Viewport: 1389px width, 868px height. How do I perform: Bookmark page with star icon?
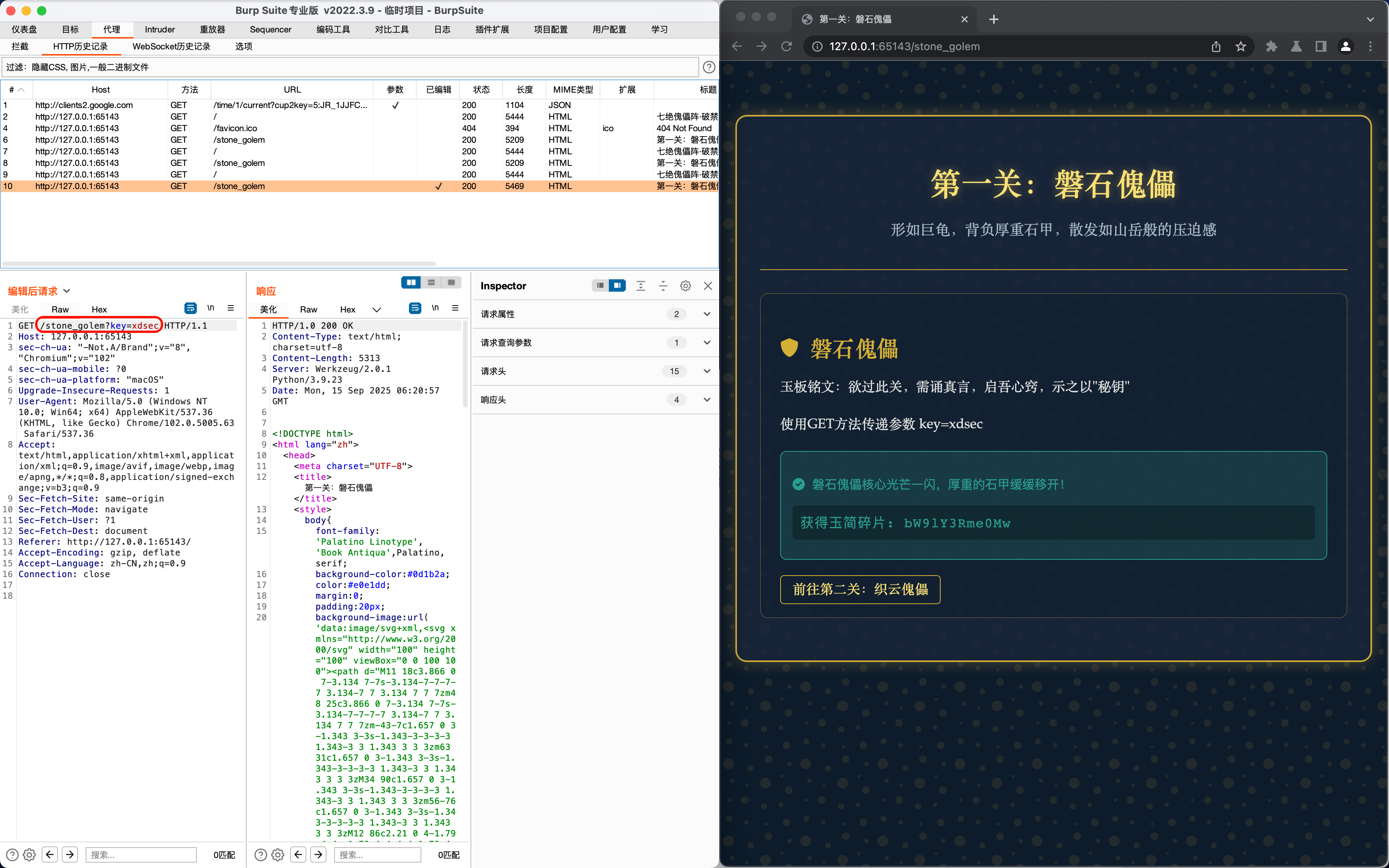pyautogui.click(x=1241, y=47)
